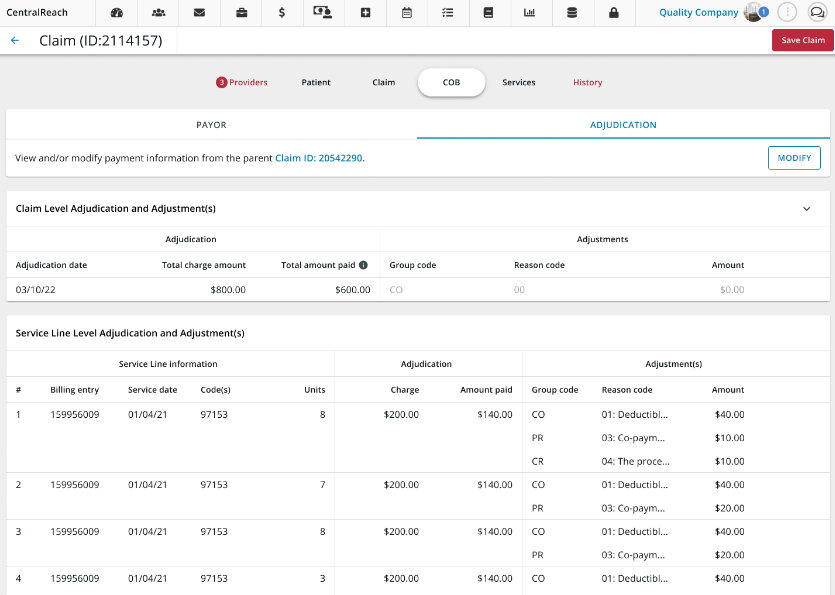Open the bar chart reports icon
Viewport: 835px width, 595px height.
coord(529,13)
